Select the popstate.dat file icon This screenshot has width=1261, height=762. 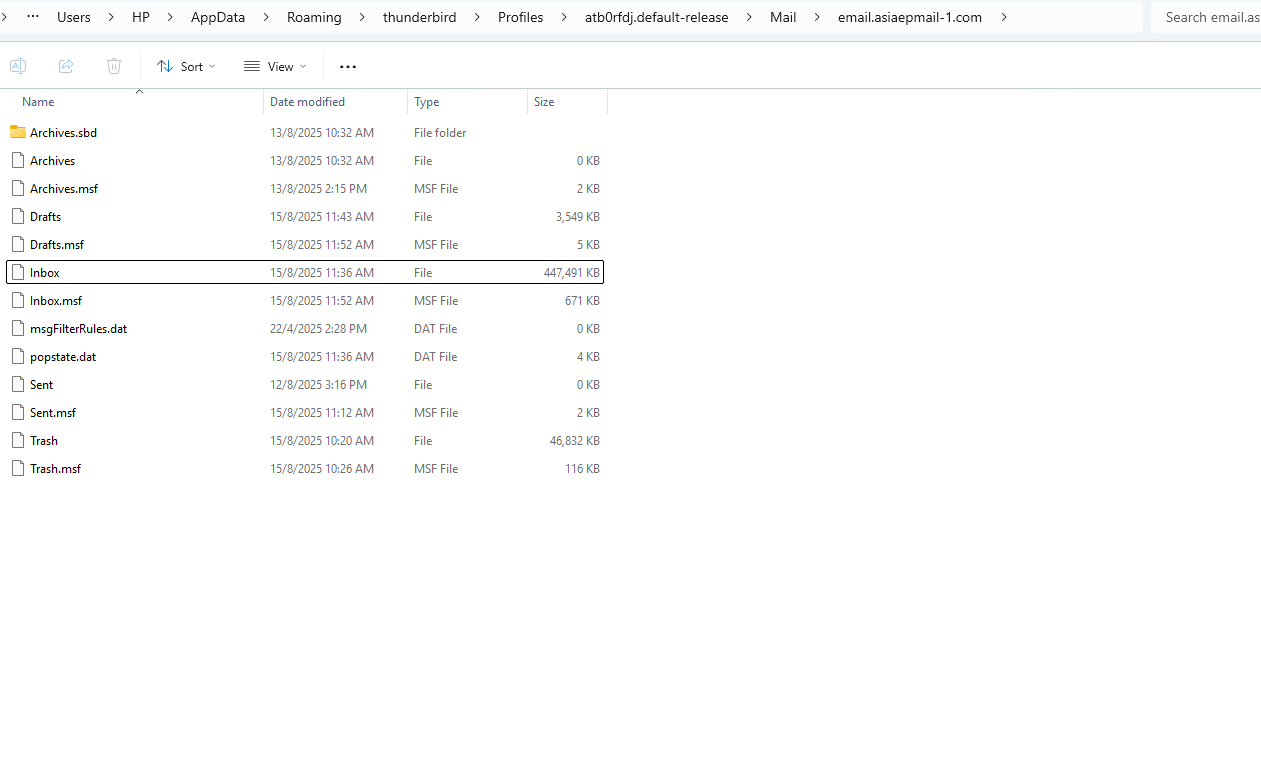pyautogui.click(x=17, y=356)
